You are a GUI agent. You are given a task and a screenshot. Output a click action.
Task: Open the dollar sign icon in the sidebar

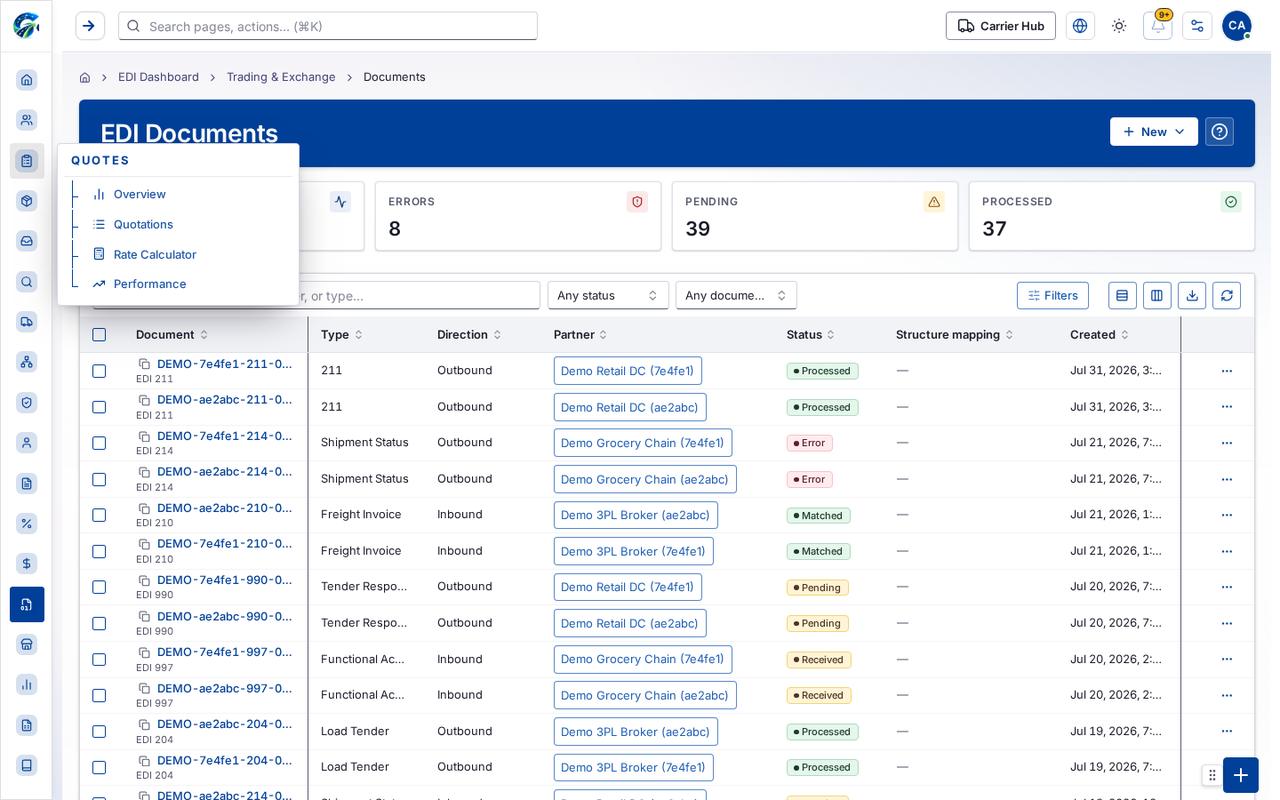[x=27, y=564]
